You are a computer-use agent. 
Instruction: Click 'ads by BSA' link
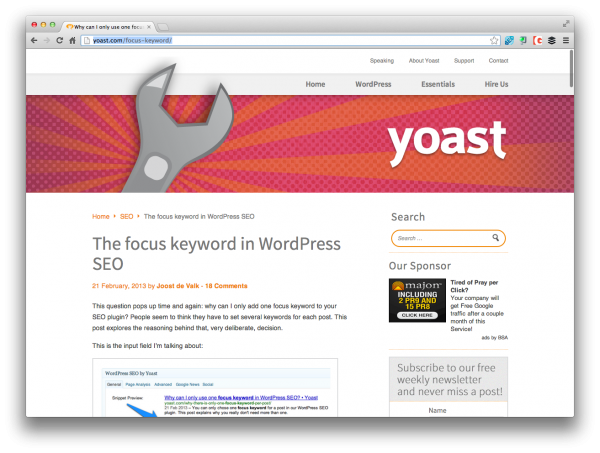(x=494, y=337)
